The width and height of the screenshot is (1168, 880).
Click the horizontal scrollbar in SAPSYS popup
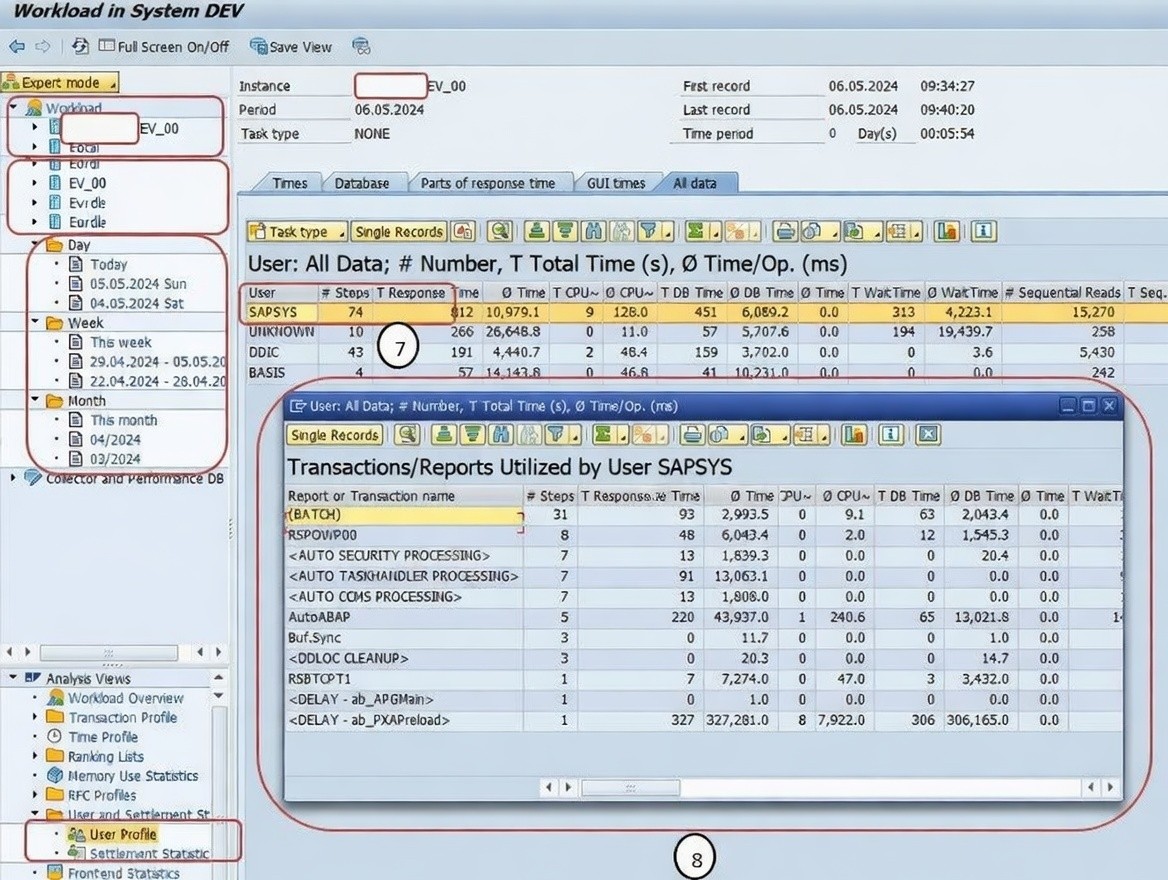click(x=630, y=788)
